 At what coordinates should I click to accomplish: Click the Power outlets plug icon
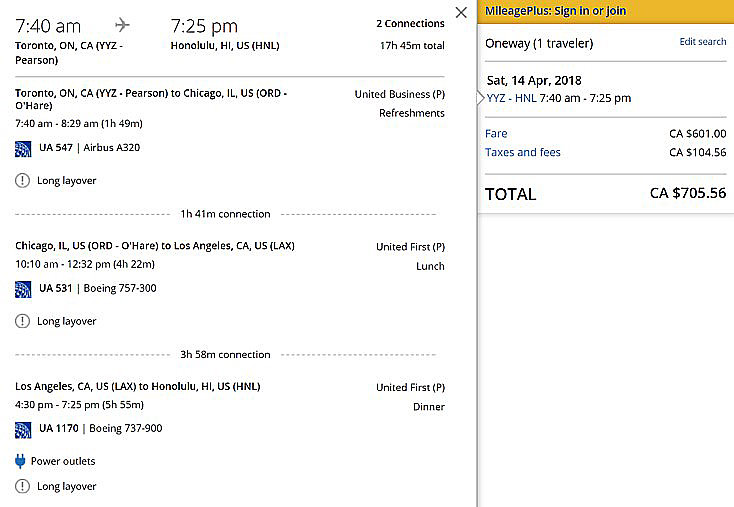(x=21, y=461)
